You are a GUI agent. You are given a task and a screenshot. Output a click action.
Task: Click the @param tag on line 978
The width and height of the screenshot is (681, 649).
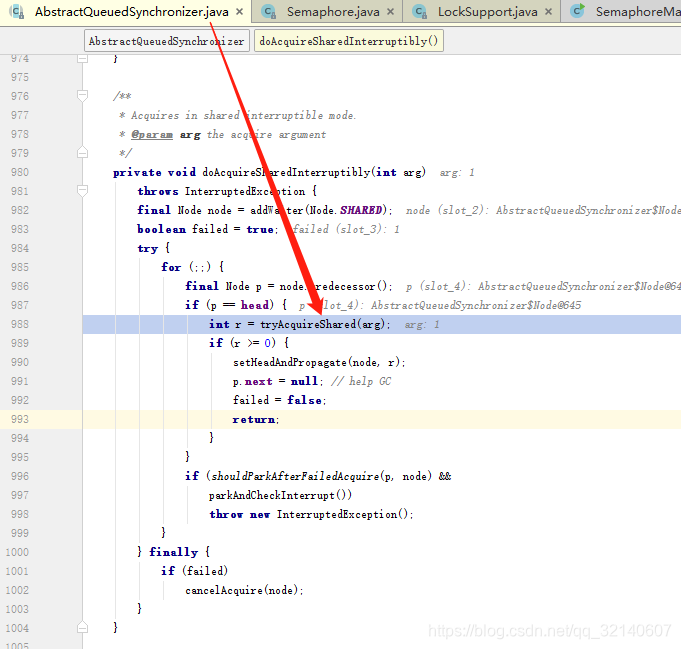pyautogui.click(x=152, y=135)
